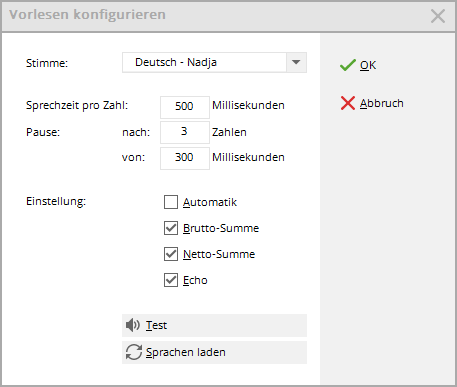Image resolution: width=457 pixels, height=387 pixels.
Task: Click the Brutto-Summe label text
Action: click(x=221, y=228)
